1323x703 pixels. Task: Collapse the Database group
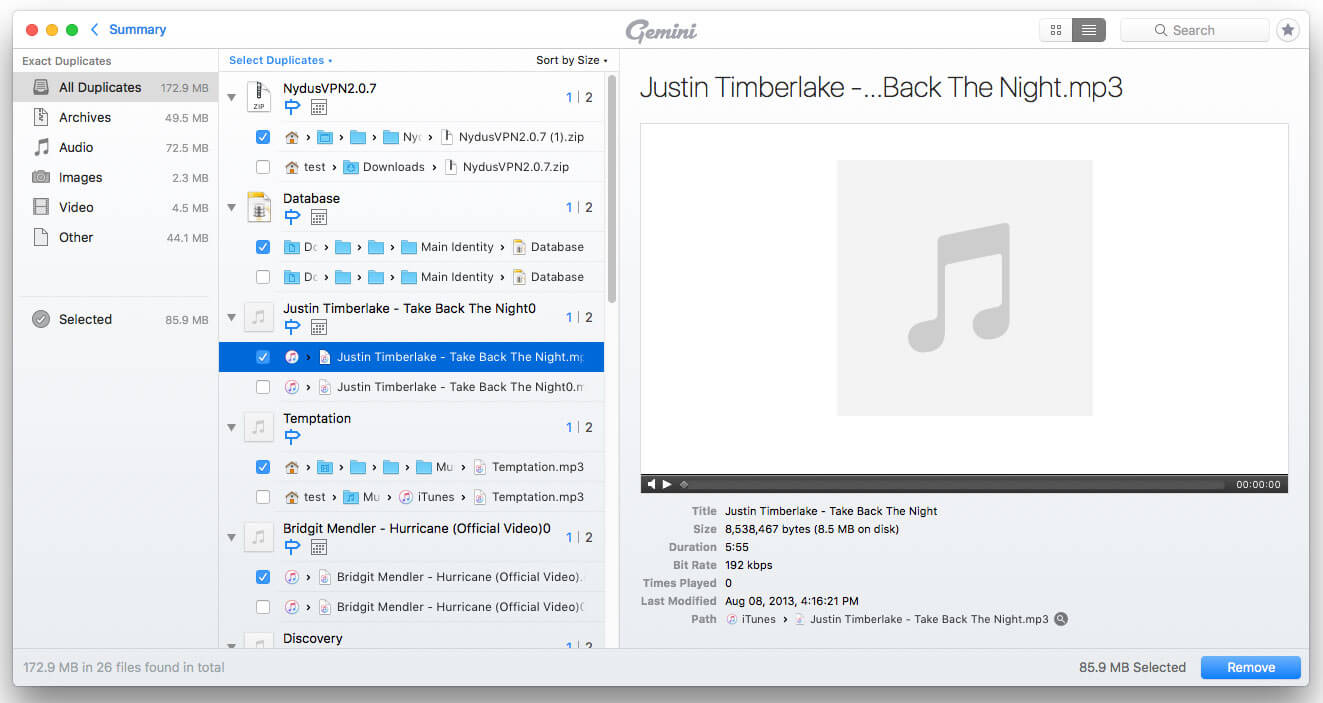coord(232,208)
